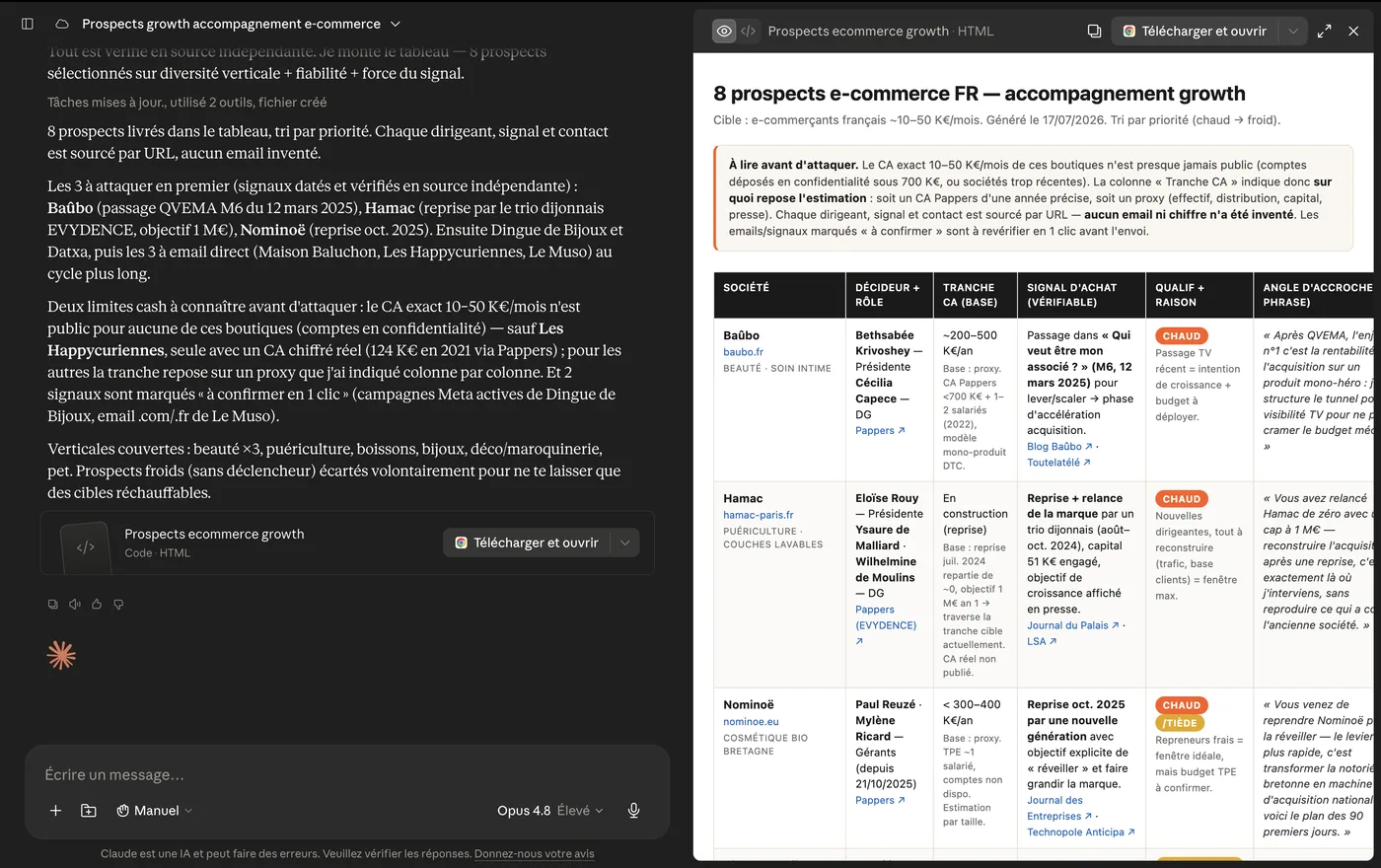Click the Nominoë company name in the table

749,704
